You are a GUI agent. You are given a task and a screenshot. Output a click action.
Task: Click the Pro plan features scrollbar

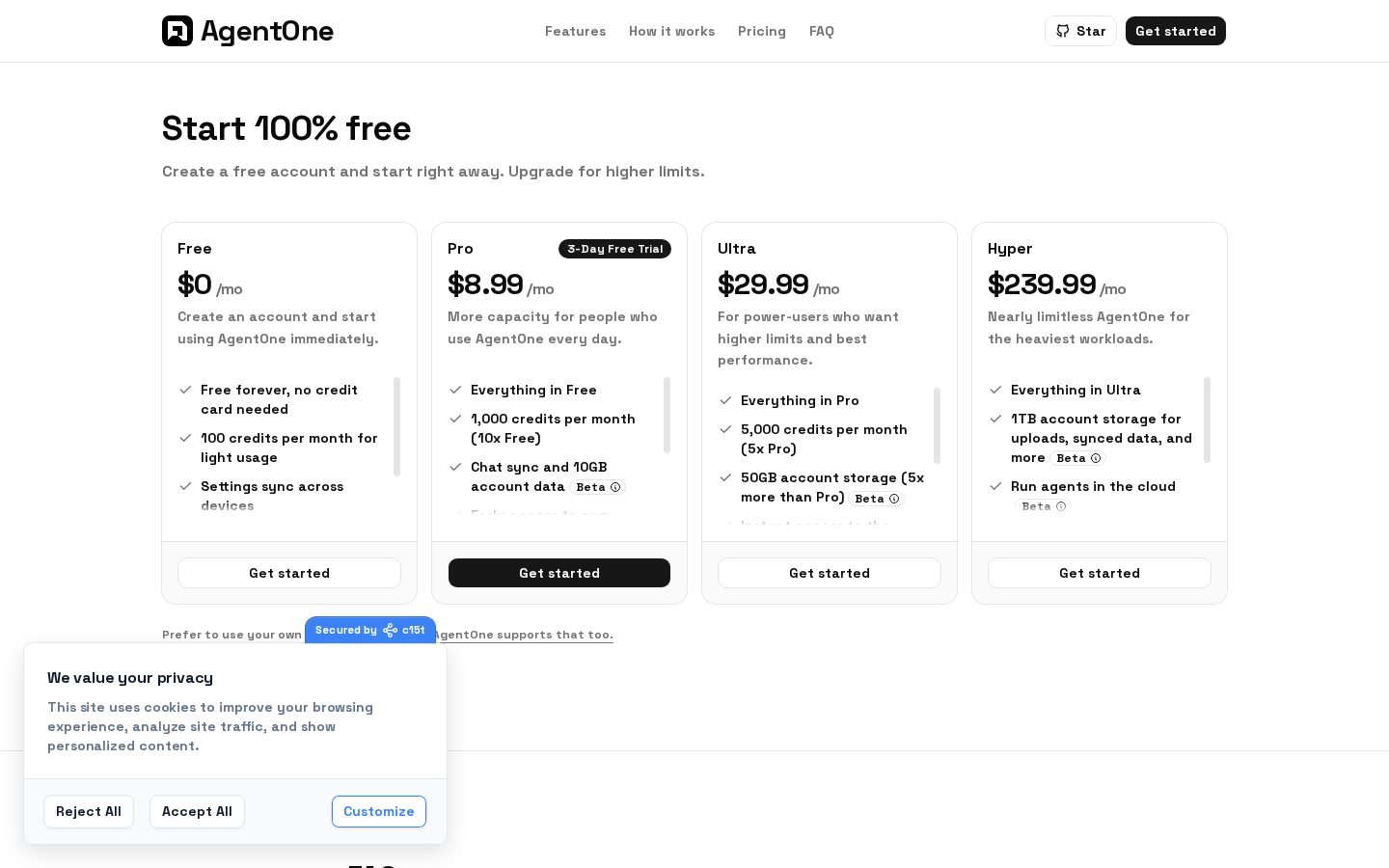click(667, 415)
